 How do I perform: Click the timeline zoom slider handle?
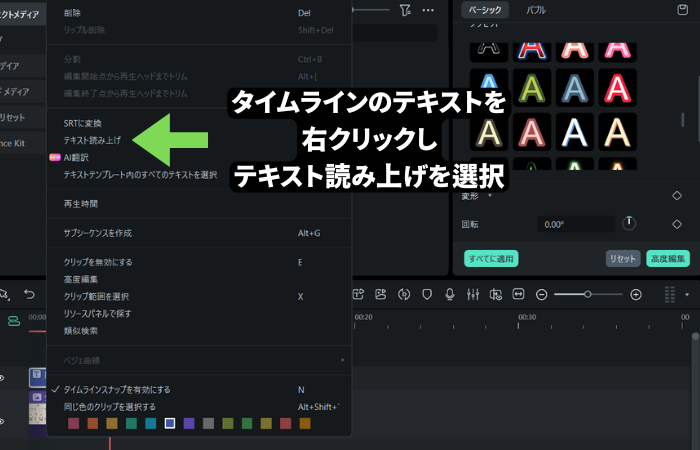click(588, 294)
